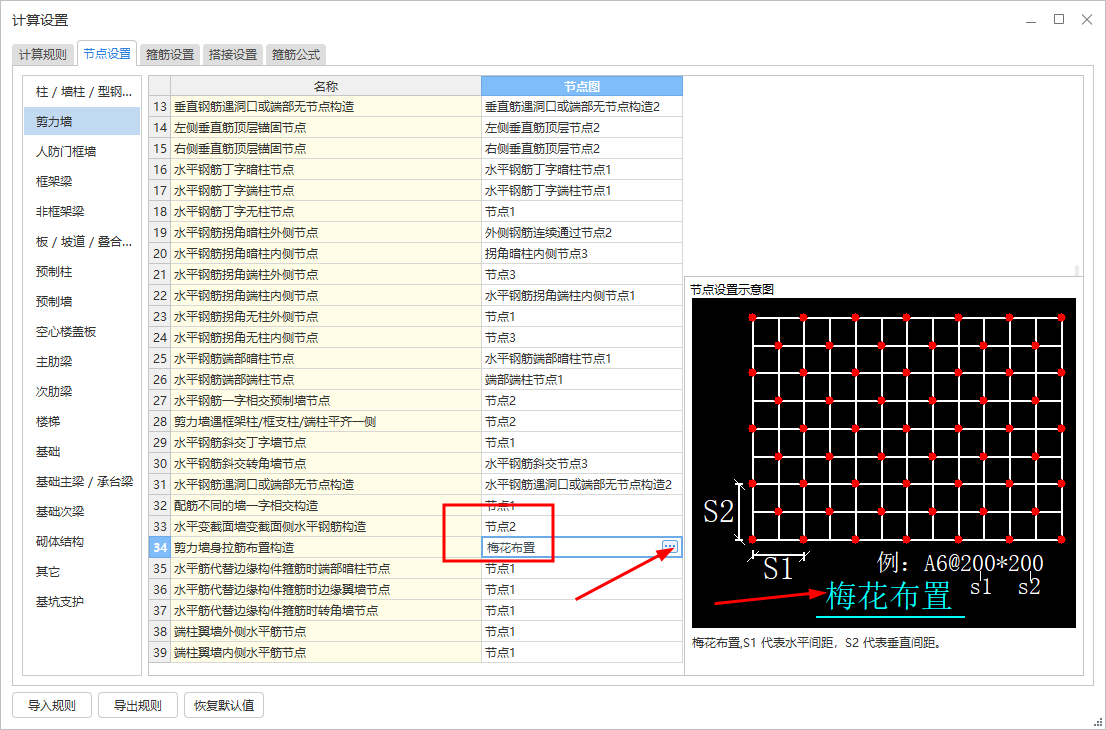Select the 剪力墙 category
The width and height of the screenshot is (1106, 730).
tap(83, 121)
